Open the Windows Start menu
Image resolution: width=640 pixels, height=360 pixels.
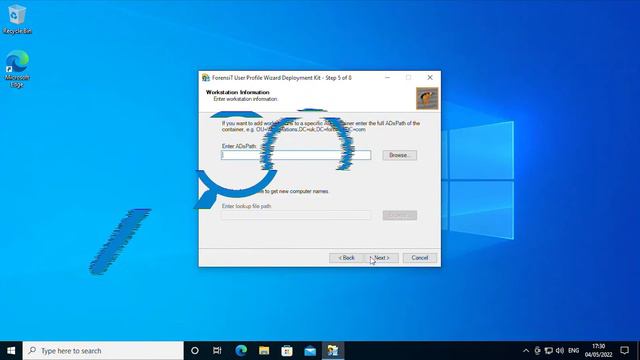pyautogui.click(x=11, y=351)
